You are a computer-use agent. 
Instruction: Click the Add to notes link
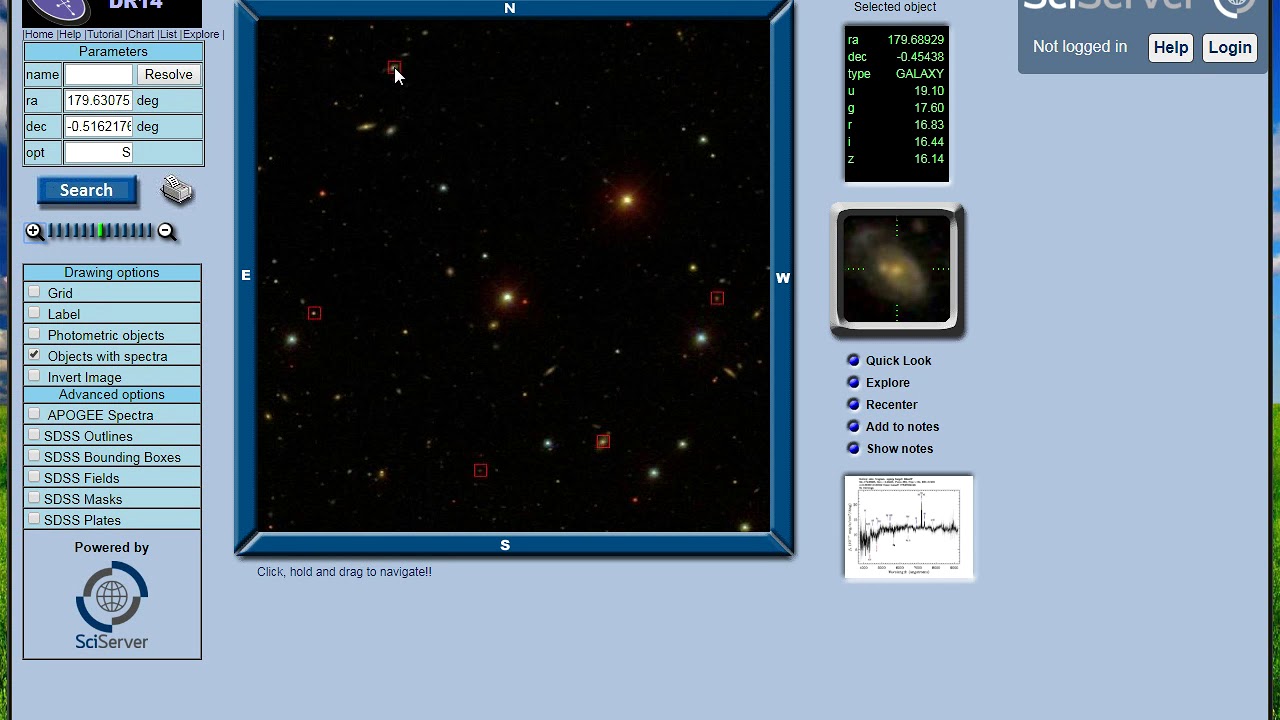point(902,426)
